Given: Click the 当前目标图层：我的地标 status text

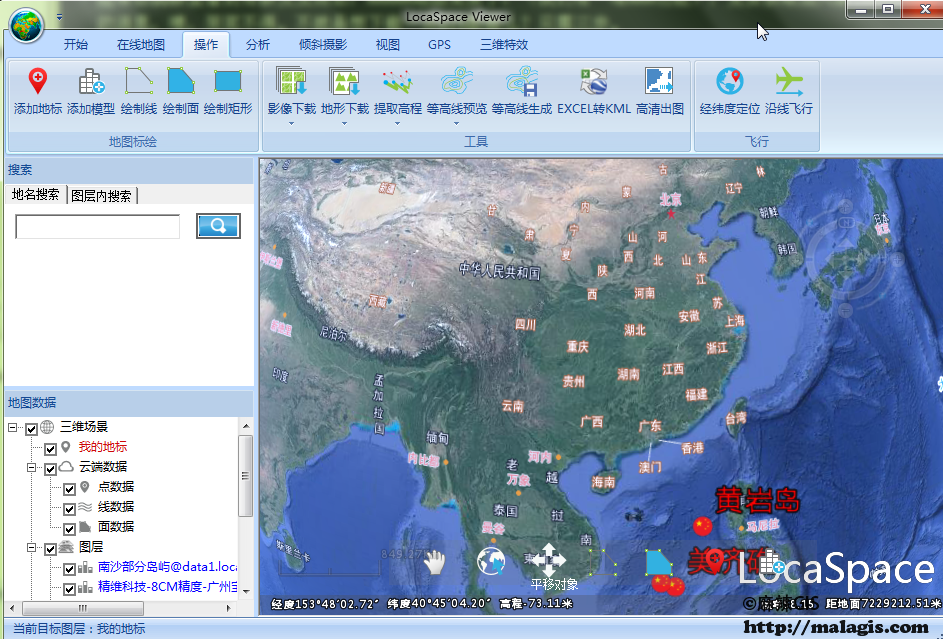Looking at the screenshot, I should click(x=79, y=629).
